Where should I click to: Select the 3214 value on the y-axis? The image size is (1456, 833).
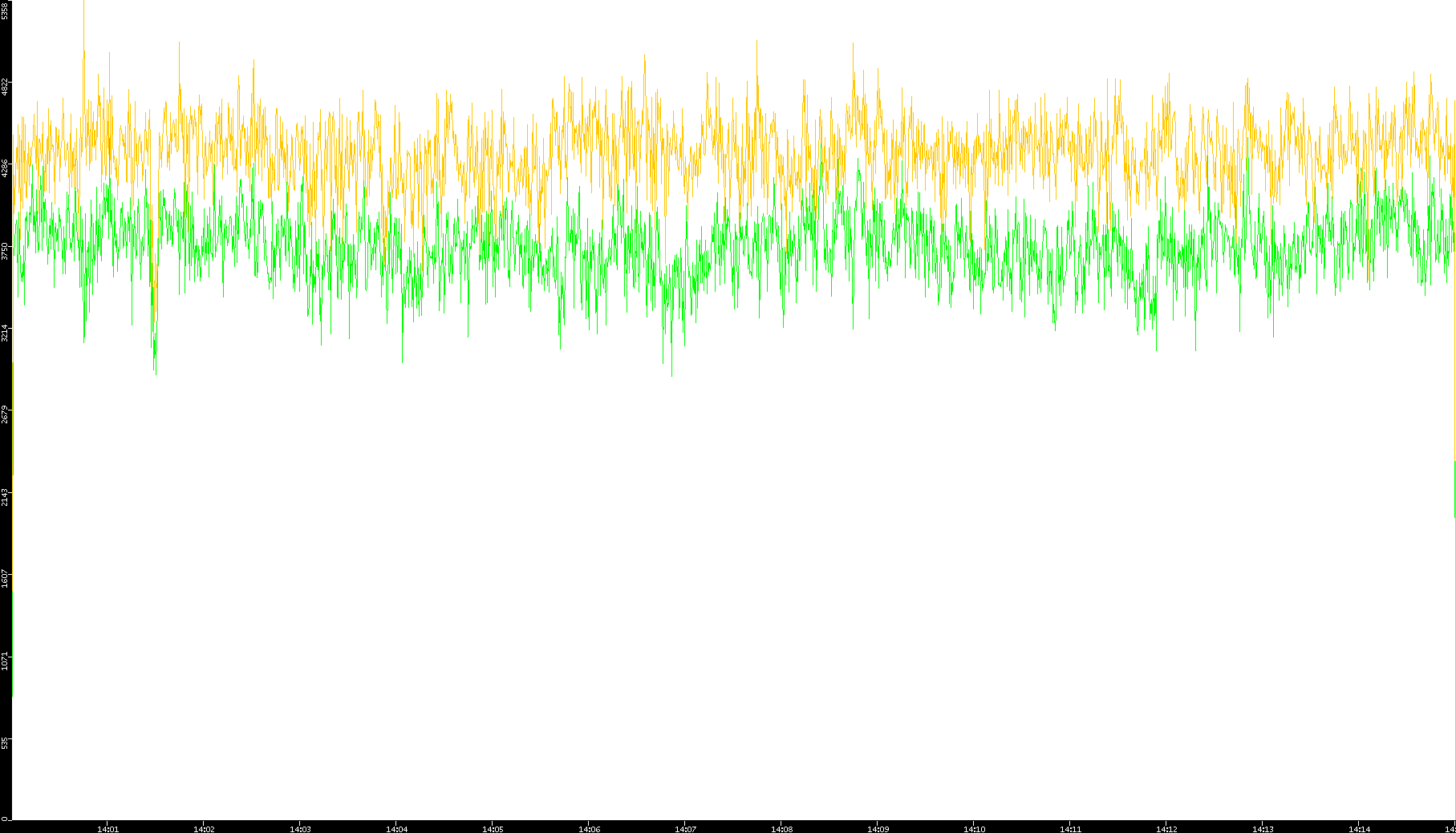pos(5,333)
